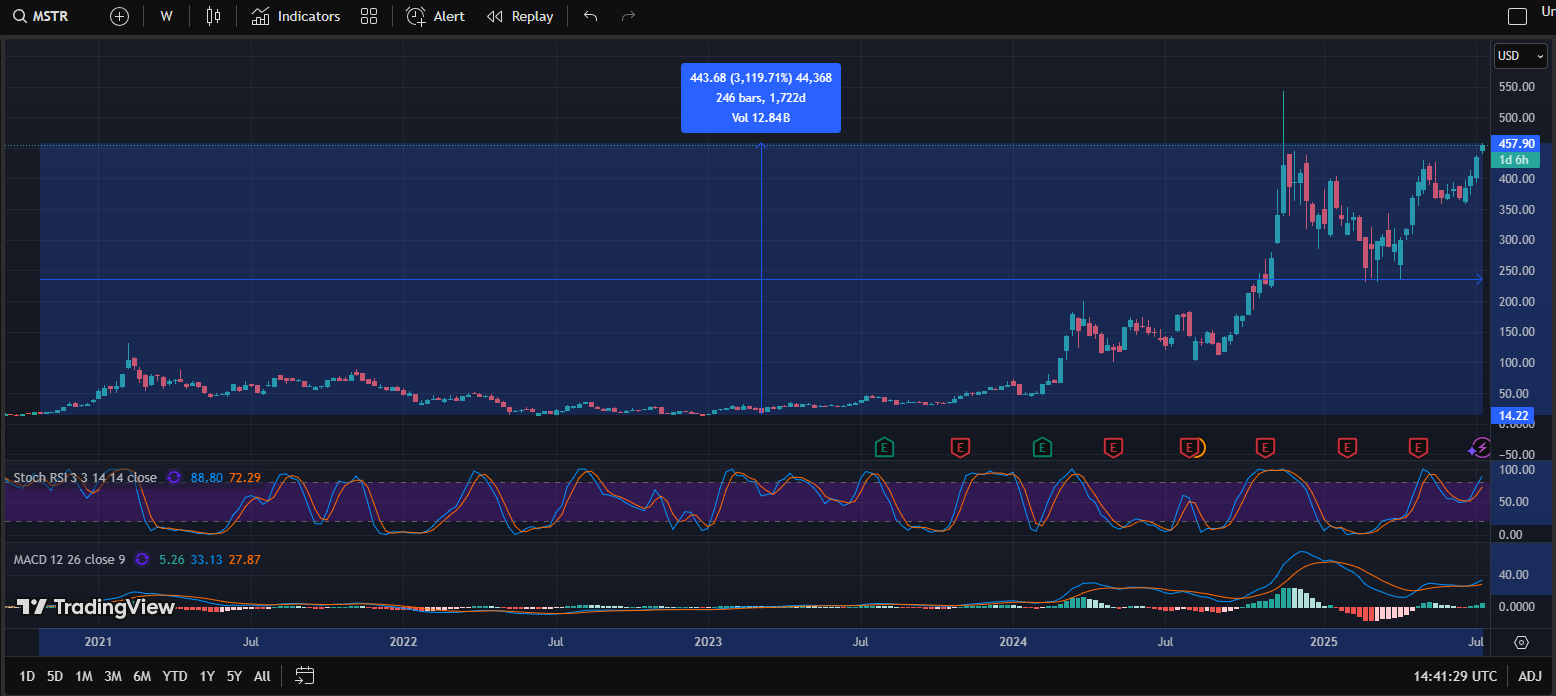Click the plus compare symbol icon
The width and height of the screenshot is (1556, 696).
tap(119, 16)
